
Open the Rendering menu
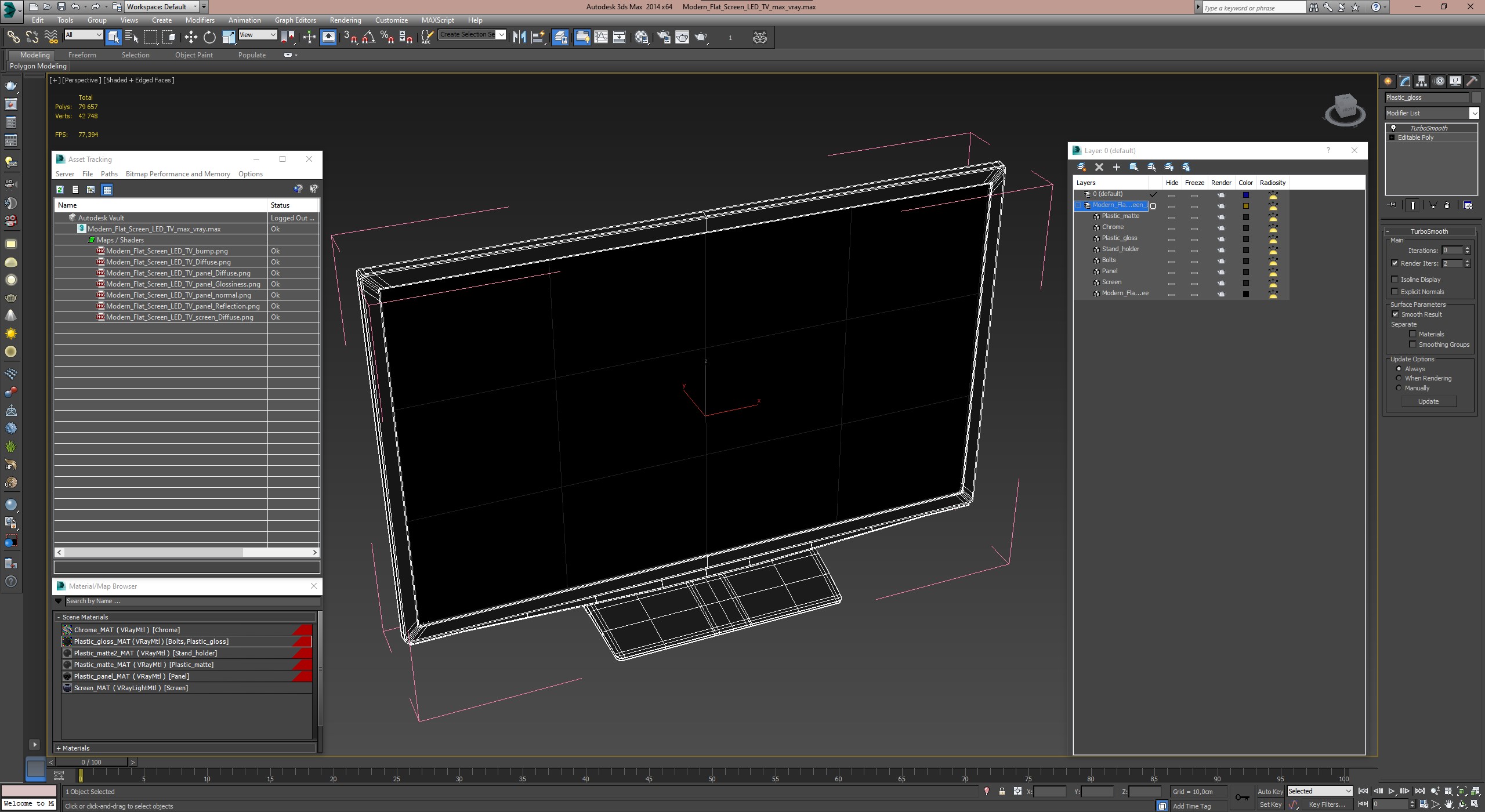[345, 20]
